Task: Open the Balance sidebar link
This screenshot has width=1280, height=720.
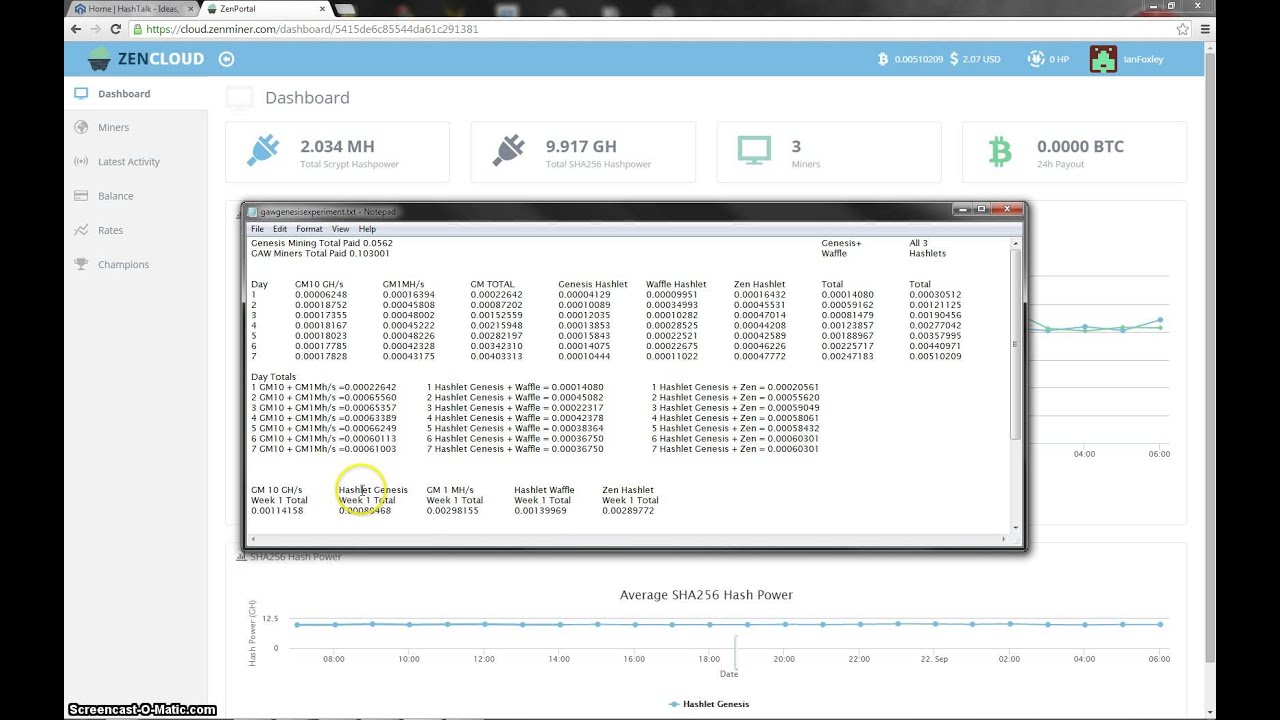Action: tap(116, 196)
